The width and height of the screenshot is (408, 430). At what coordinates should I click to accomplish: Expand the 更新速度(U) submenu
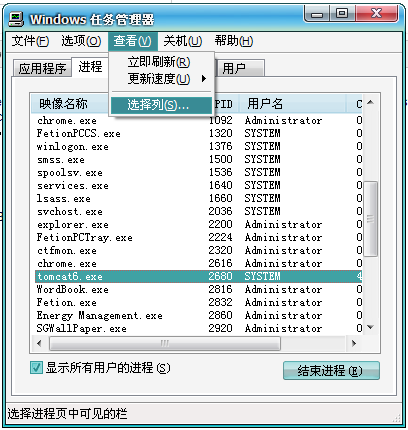click(x=161, y=79)
